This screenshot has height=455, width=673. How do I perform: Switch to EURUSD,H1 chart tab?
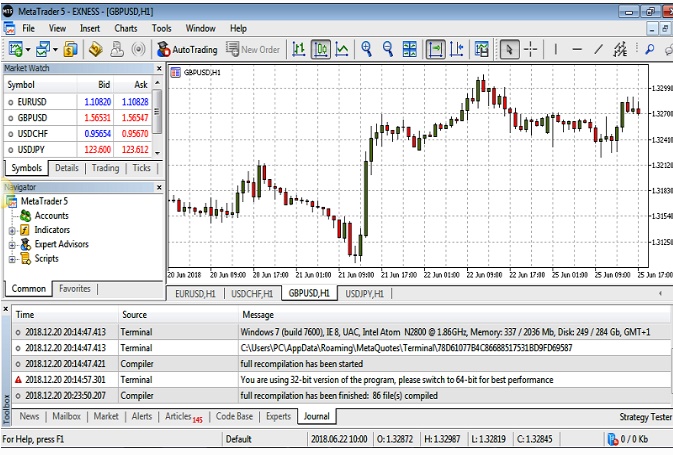pos(195,294)
